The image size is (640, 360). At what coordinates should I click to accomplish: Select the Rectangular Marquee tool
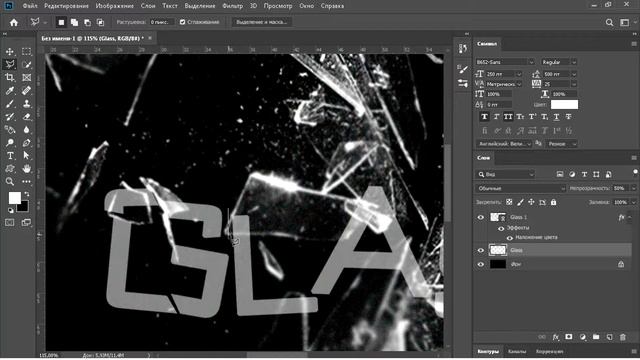(x=27, y=52)
